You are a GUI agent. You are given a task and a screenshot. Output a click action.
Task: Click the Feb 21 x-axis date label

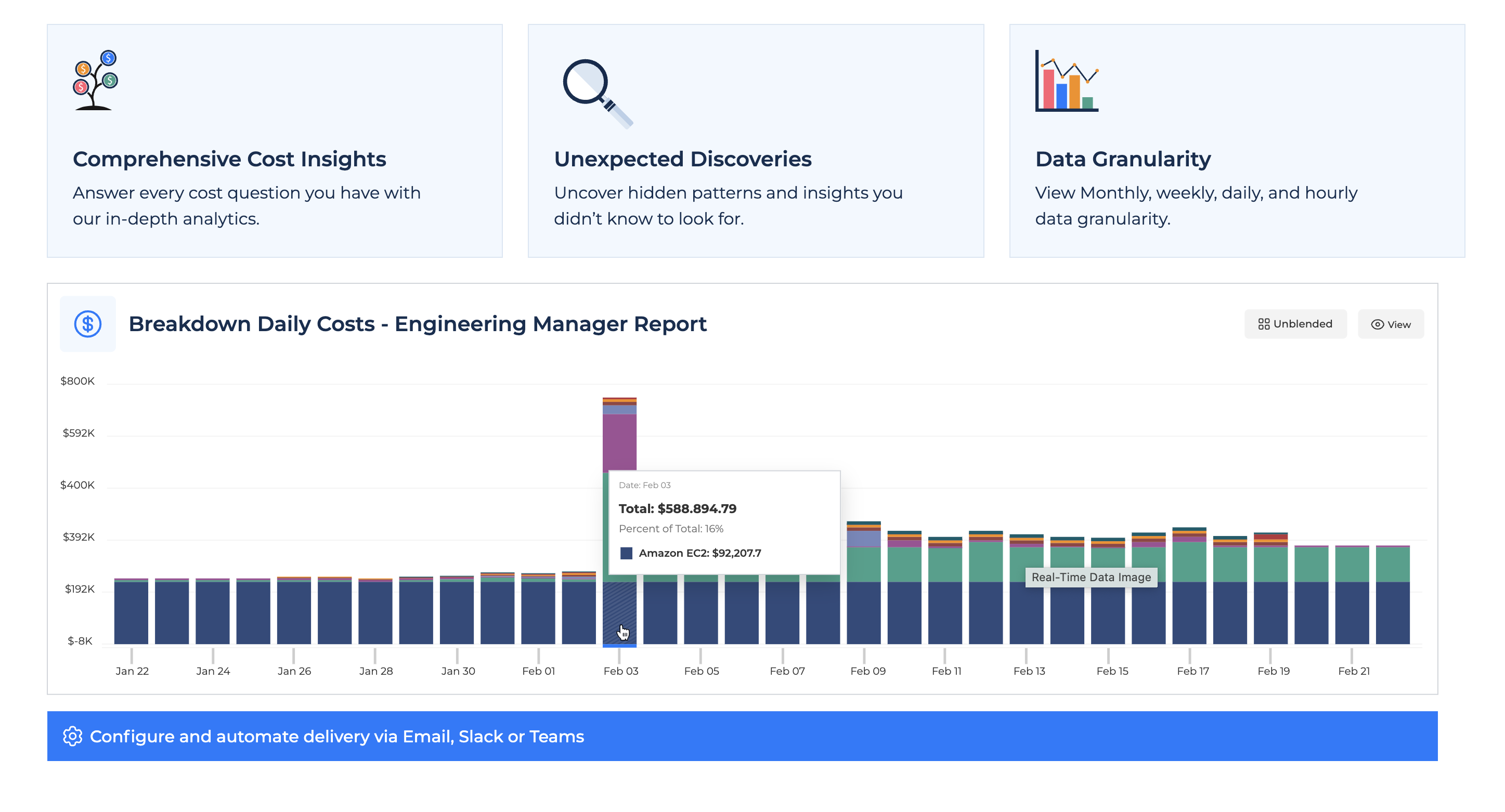pos(1353,671)
